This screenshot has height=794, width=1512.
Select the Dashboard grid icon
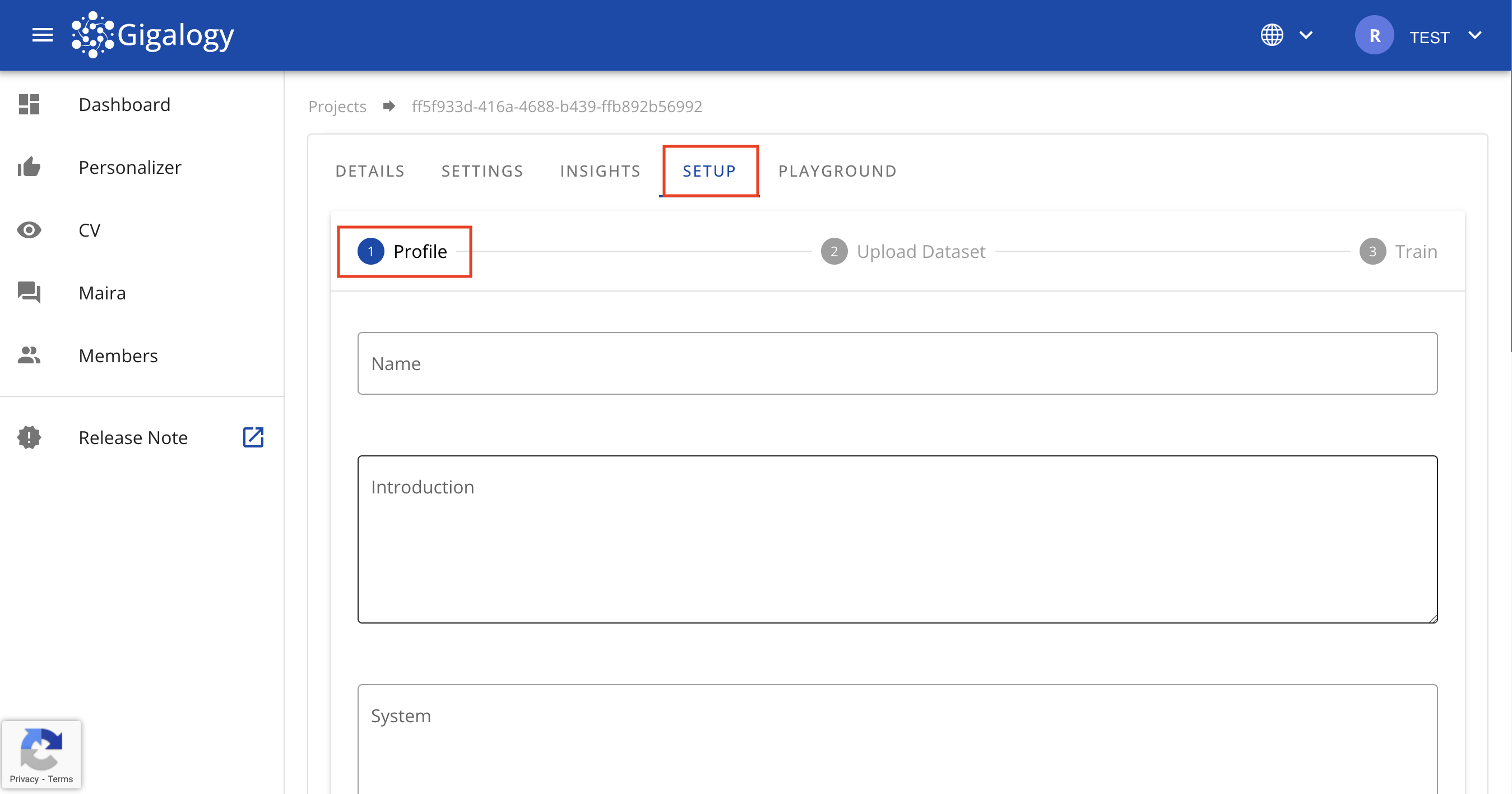(28, 104)
